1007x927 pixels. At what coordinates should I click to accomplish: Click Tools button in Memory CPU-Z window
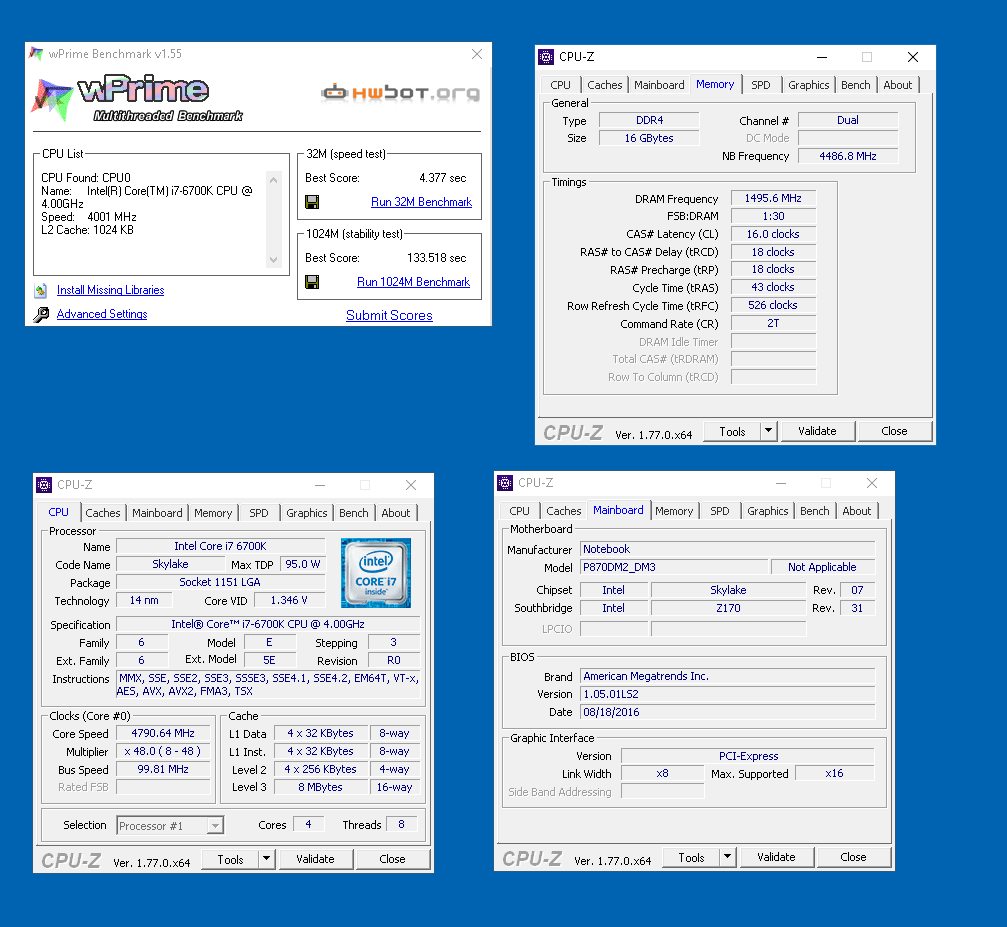click(x=732, y=431)
